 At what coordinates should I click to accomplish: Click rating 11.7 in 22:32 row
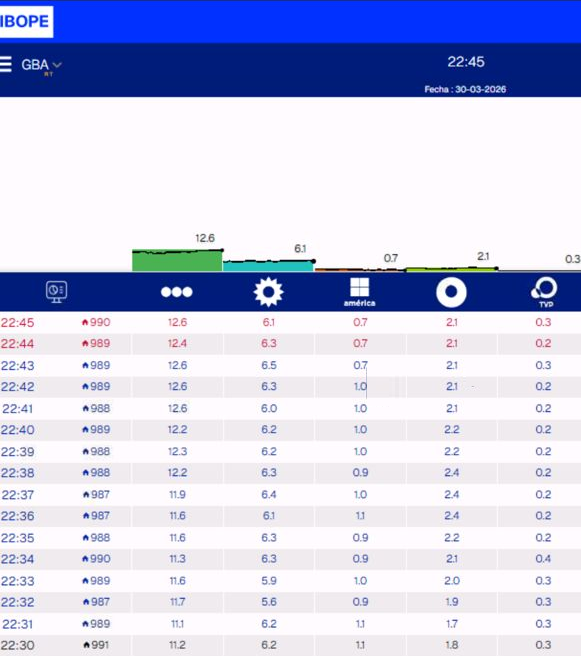[177, 602]
